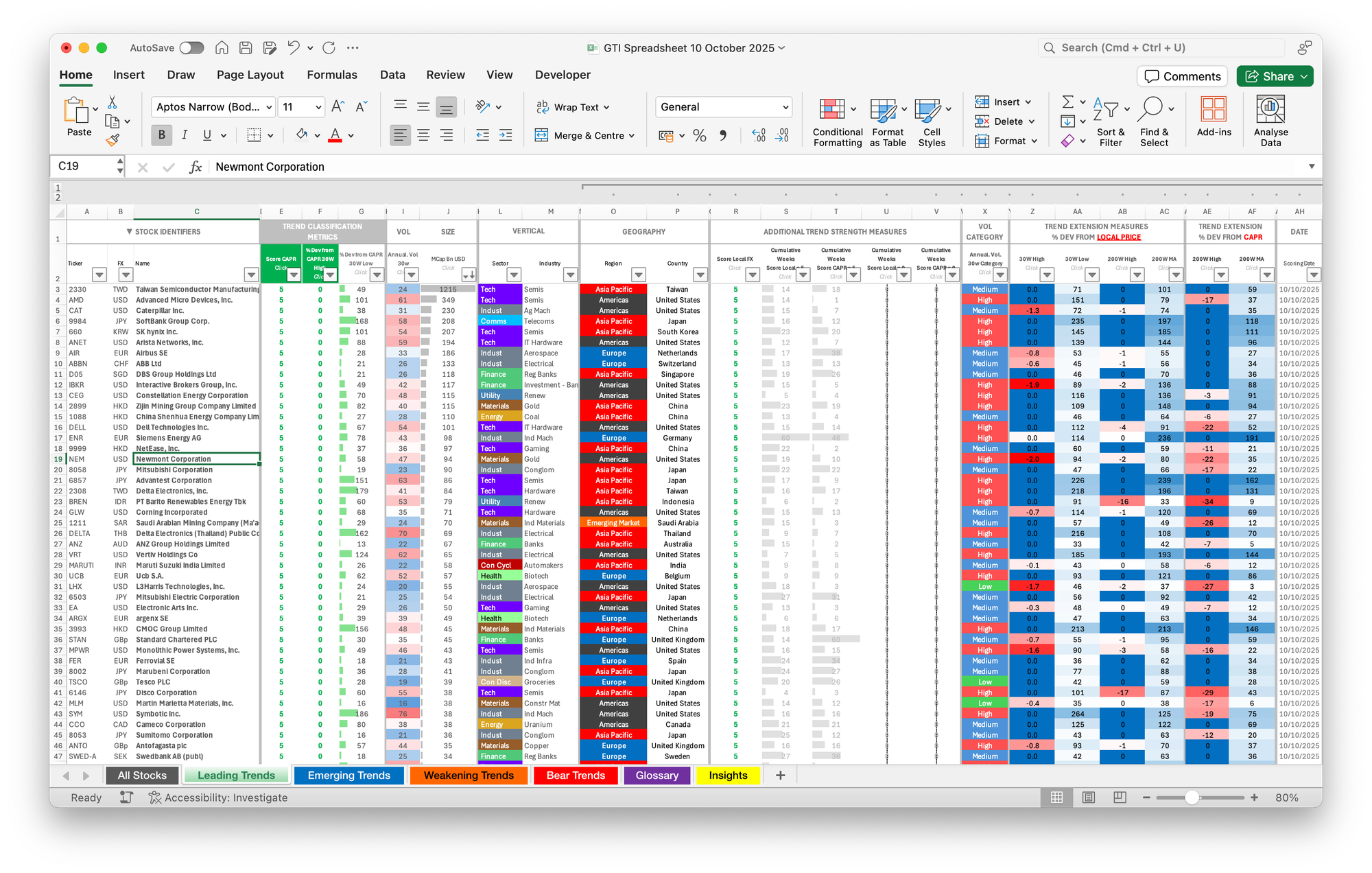The width and height of the screenshot is (1372, 873).
Task: Click the percent style icon
Action: [699, 135]
